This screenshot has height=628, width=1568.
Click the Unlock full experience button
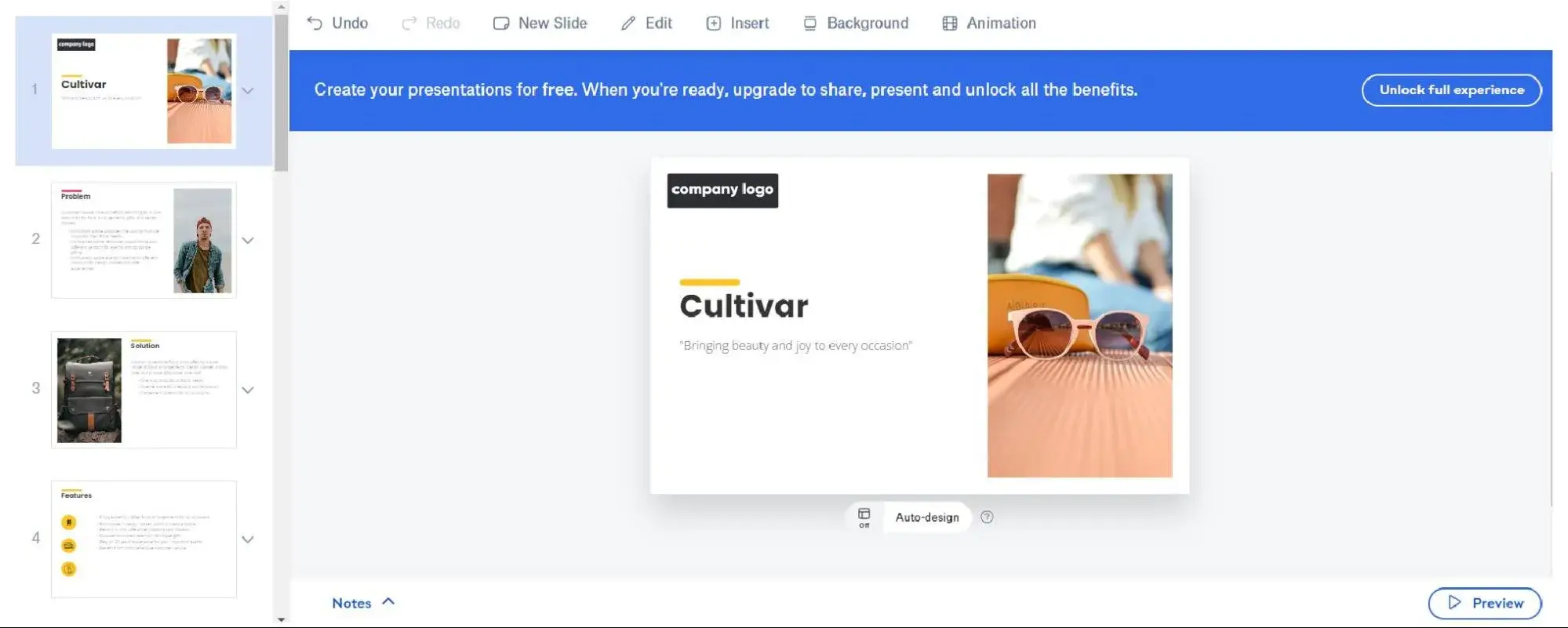(x=1451, y=90)
